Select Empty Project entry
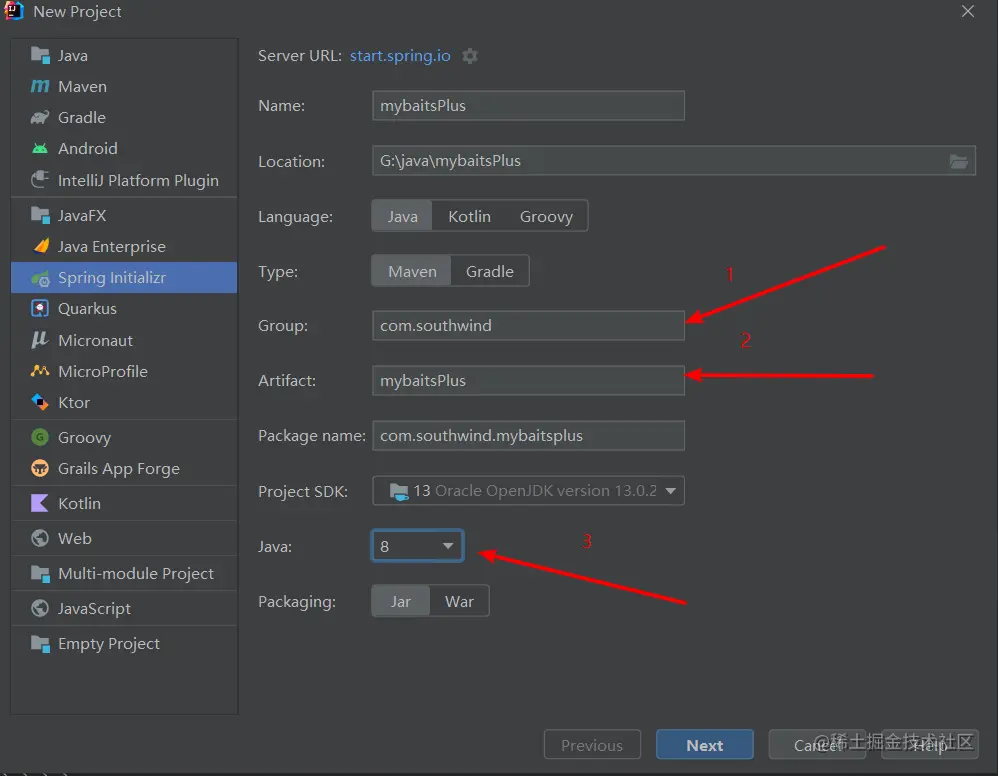The width and height of the screenshot is (998, 776). (x=124, y=643)
